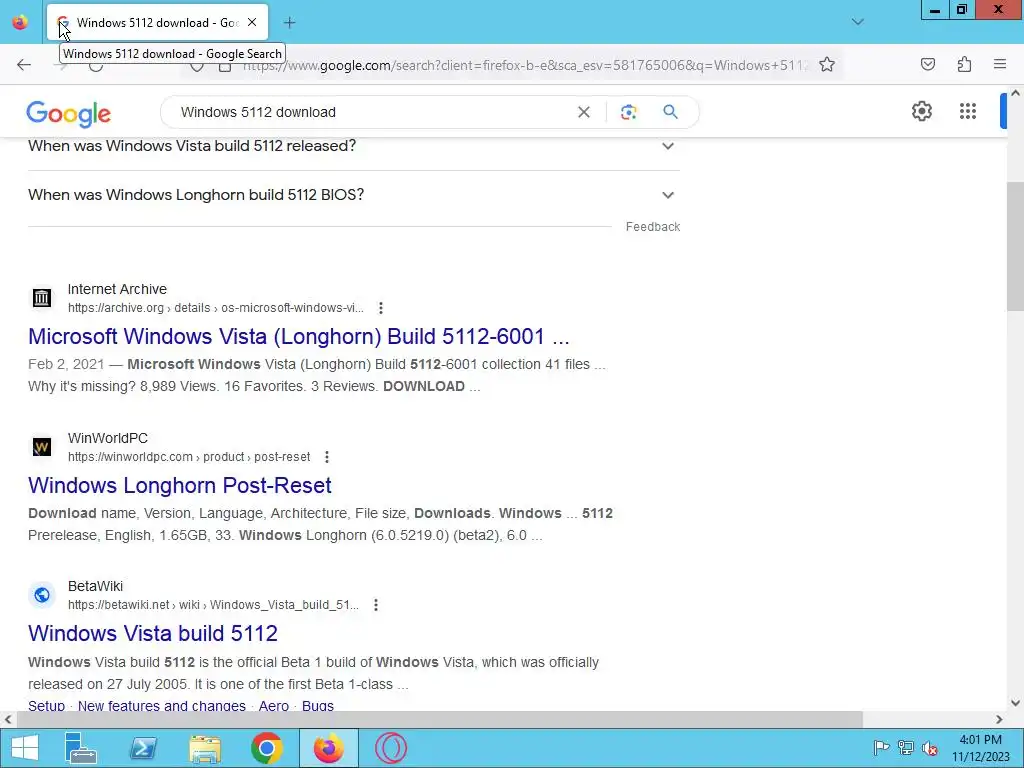Click the Feedback link
1024x768 pixels.
tap(652, 227)
